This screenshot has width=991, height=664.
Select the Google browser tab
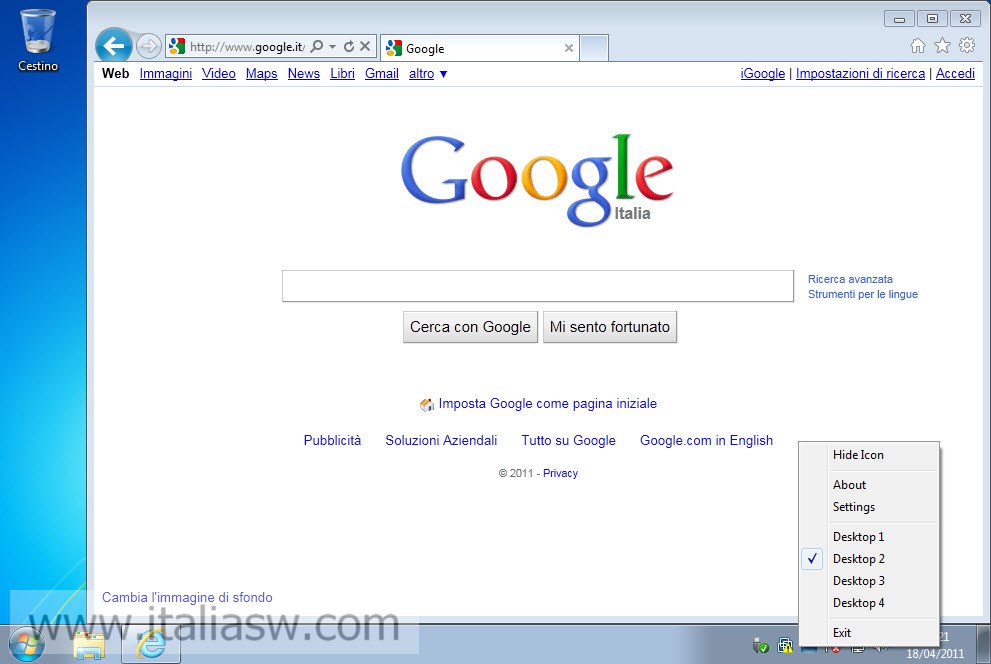[480, 48]
